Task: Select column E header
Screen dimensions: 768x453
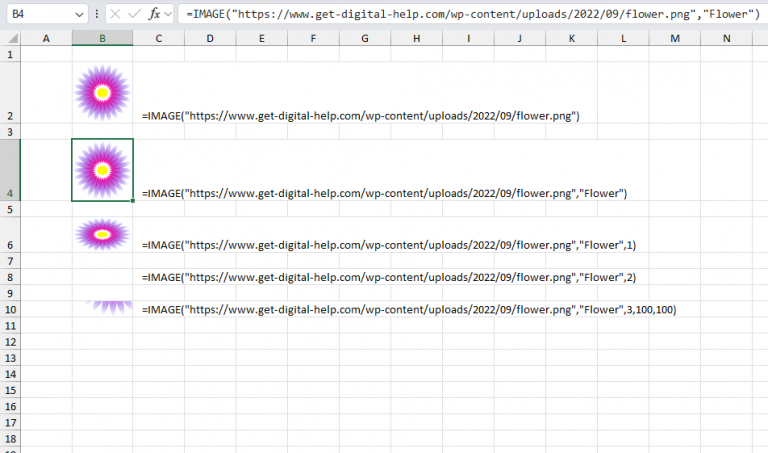Action: point(262,38)
